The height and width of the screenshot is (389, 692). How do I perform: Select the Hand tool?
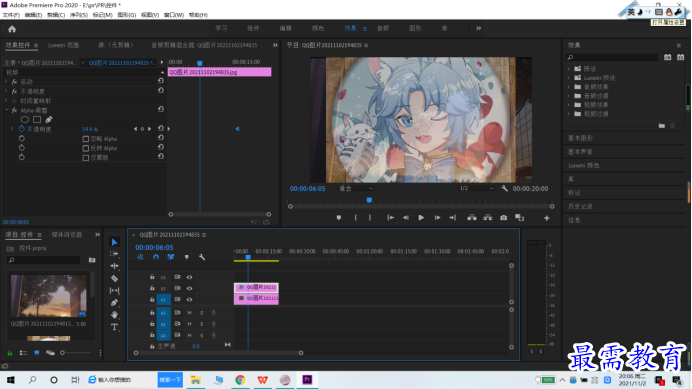tap(114, 315)
